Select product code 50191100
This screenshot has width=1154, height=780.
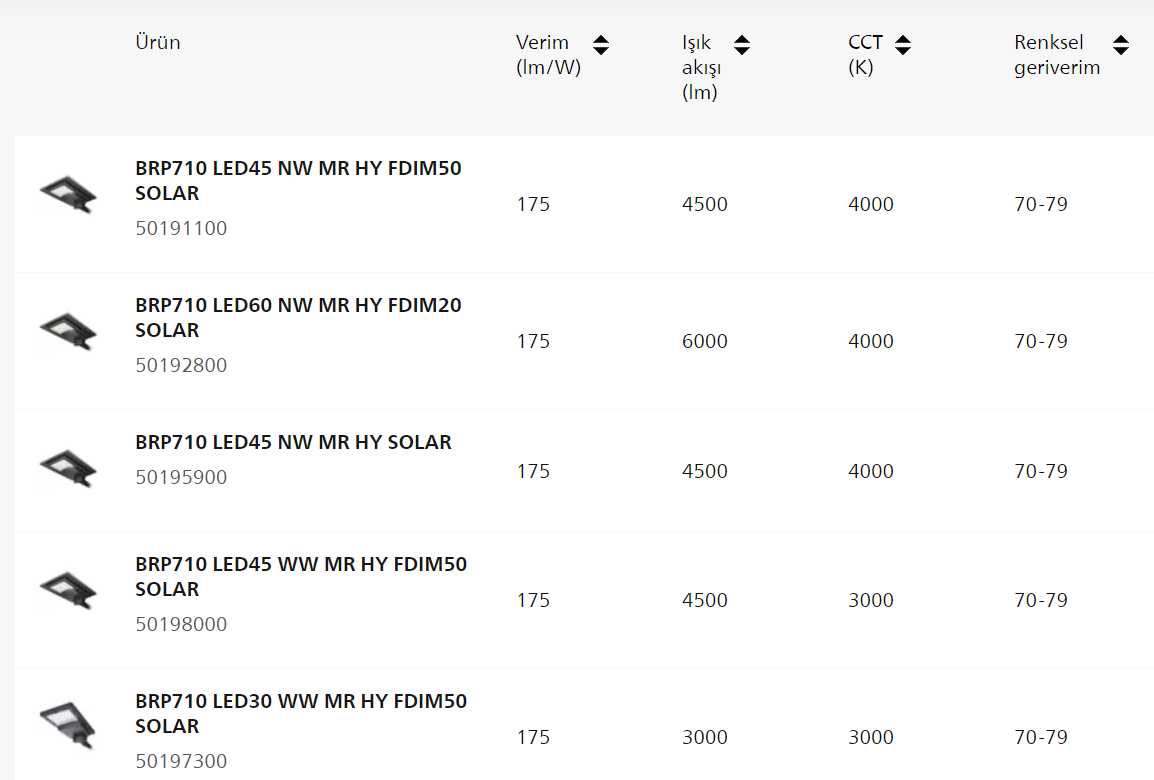(x=181, y=228)
